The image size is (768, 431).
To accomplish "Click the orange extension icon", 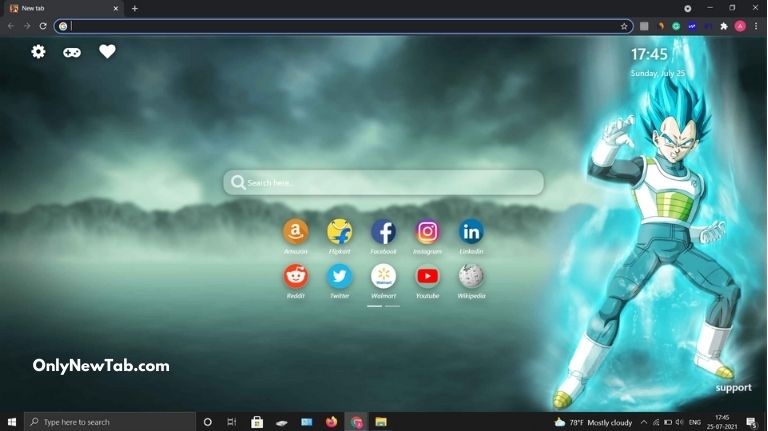I will pos(661,26).
